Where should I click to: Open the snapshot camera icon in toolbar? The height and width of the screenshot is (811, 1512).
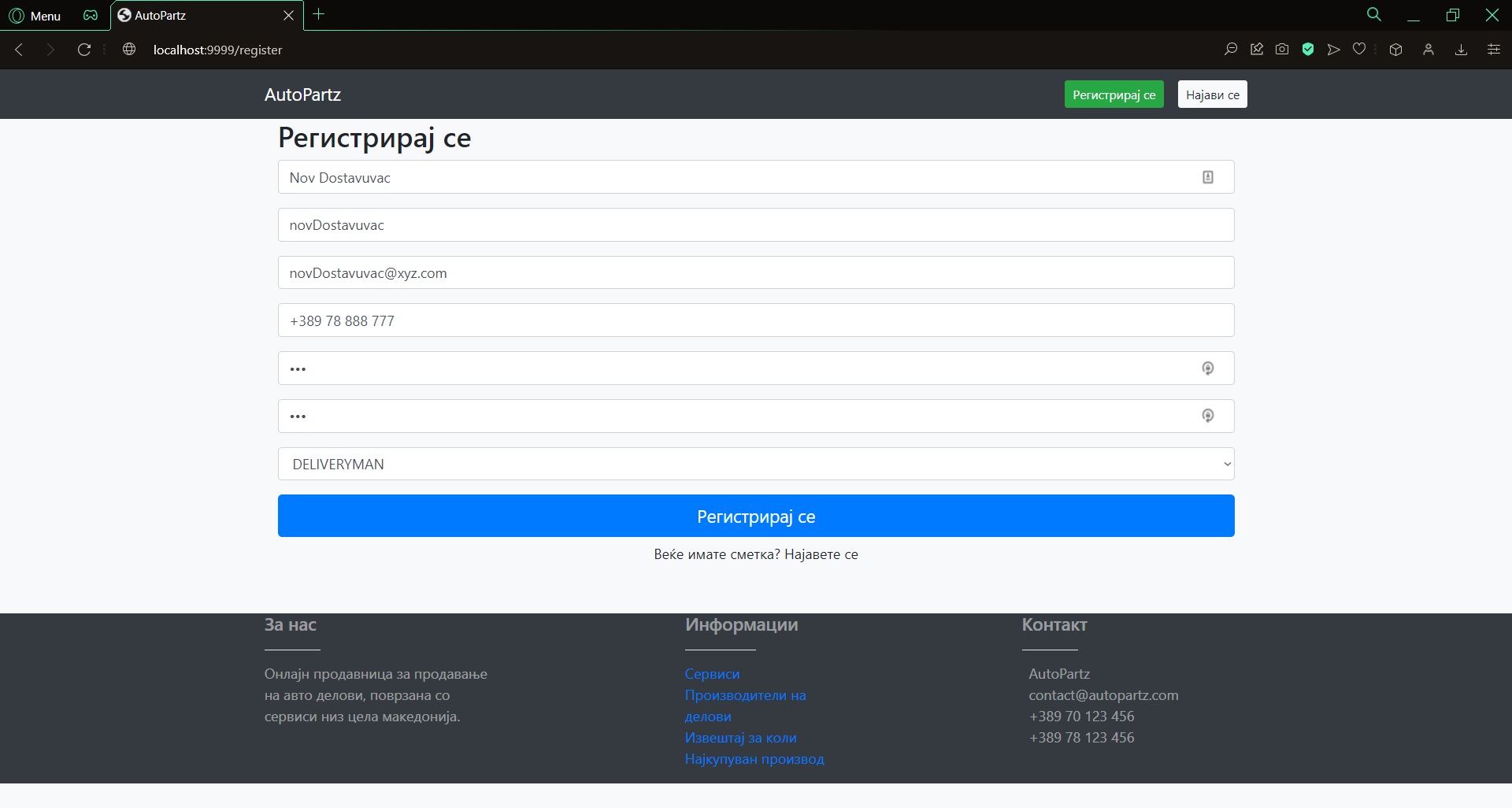click(1282, 50)
